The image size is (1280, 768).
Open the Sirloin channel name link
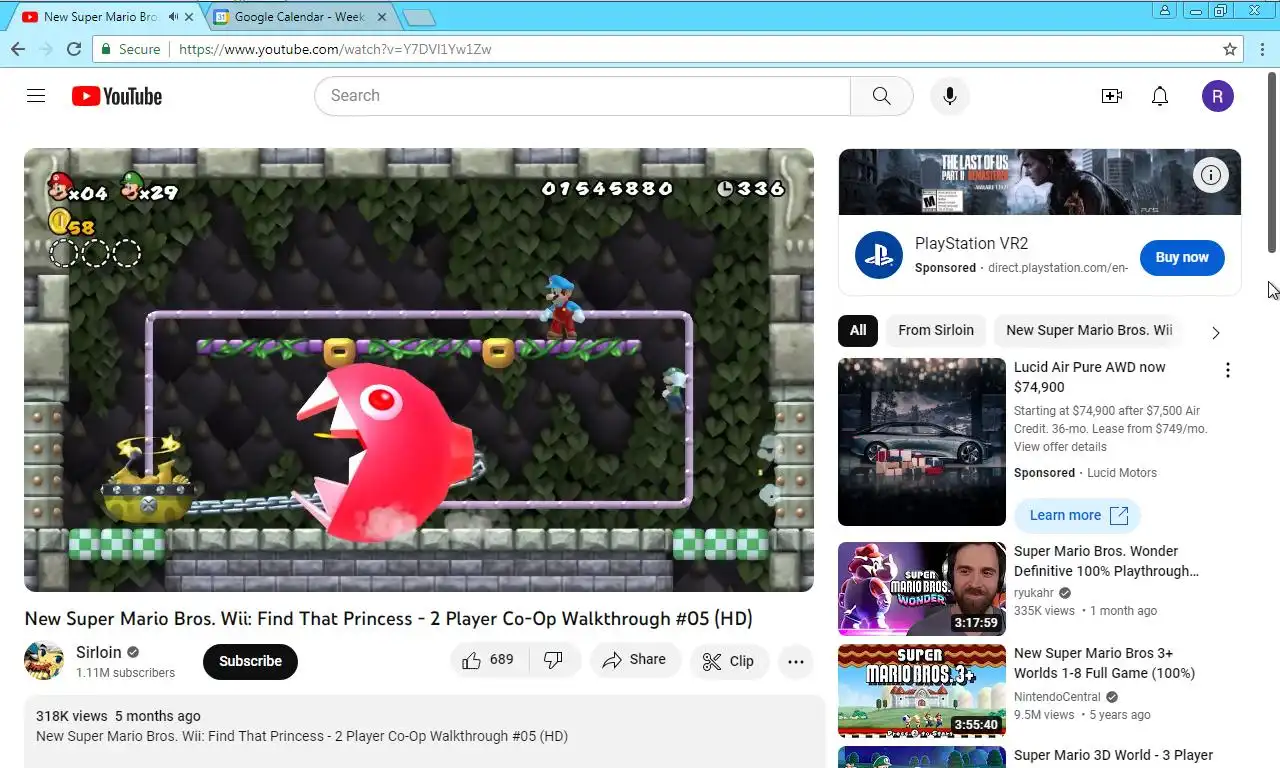pos(99,652)
